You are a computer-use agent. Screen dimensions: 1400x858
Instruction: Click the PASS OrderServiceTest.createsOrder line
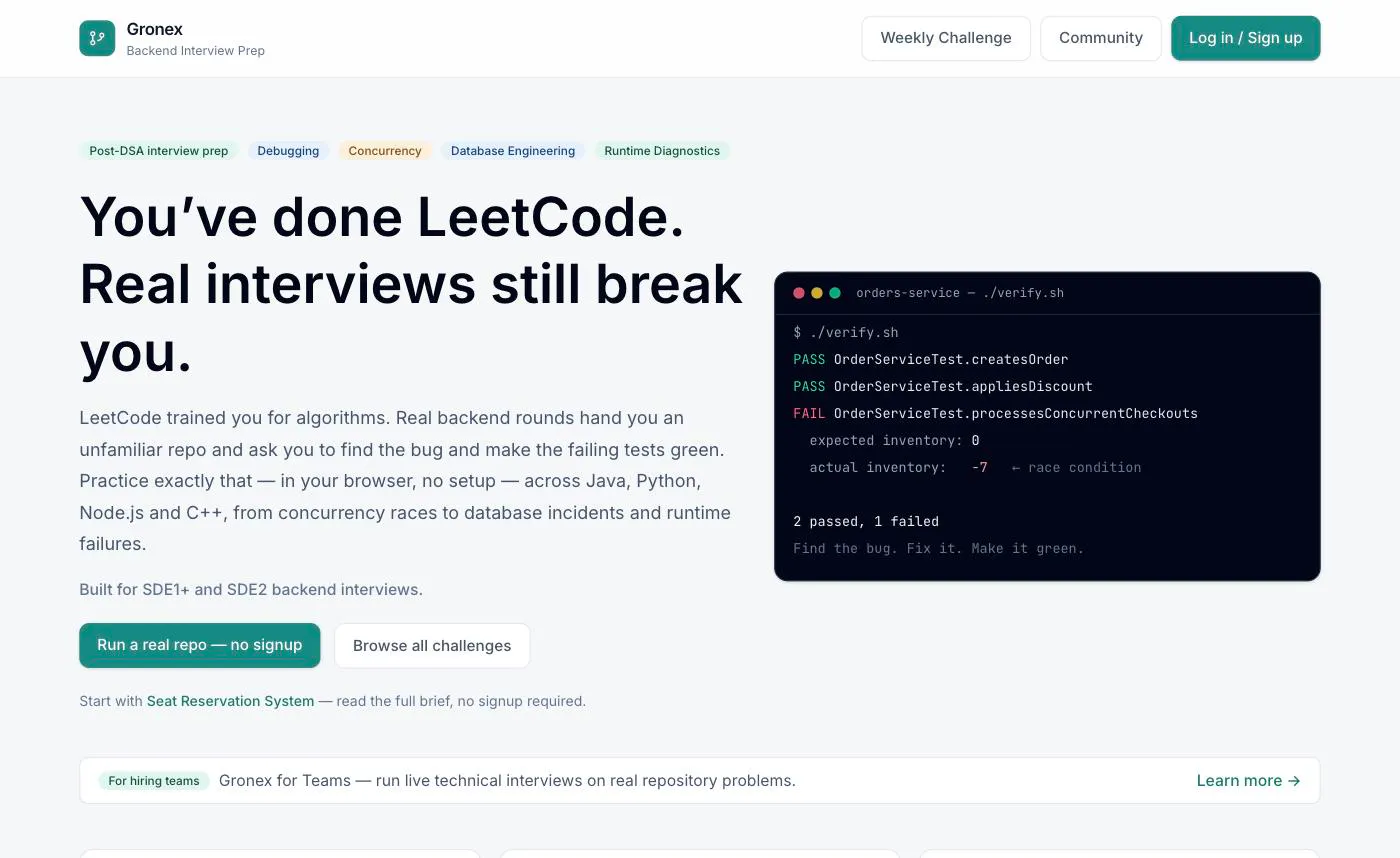(931, 359)
